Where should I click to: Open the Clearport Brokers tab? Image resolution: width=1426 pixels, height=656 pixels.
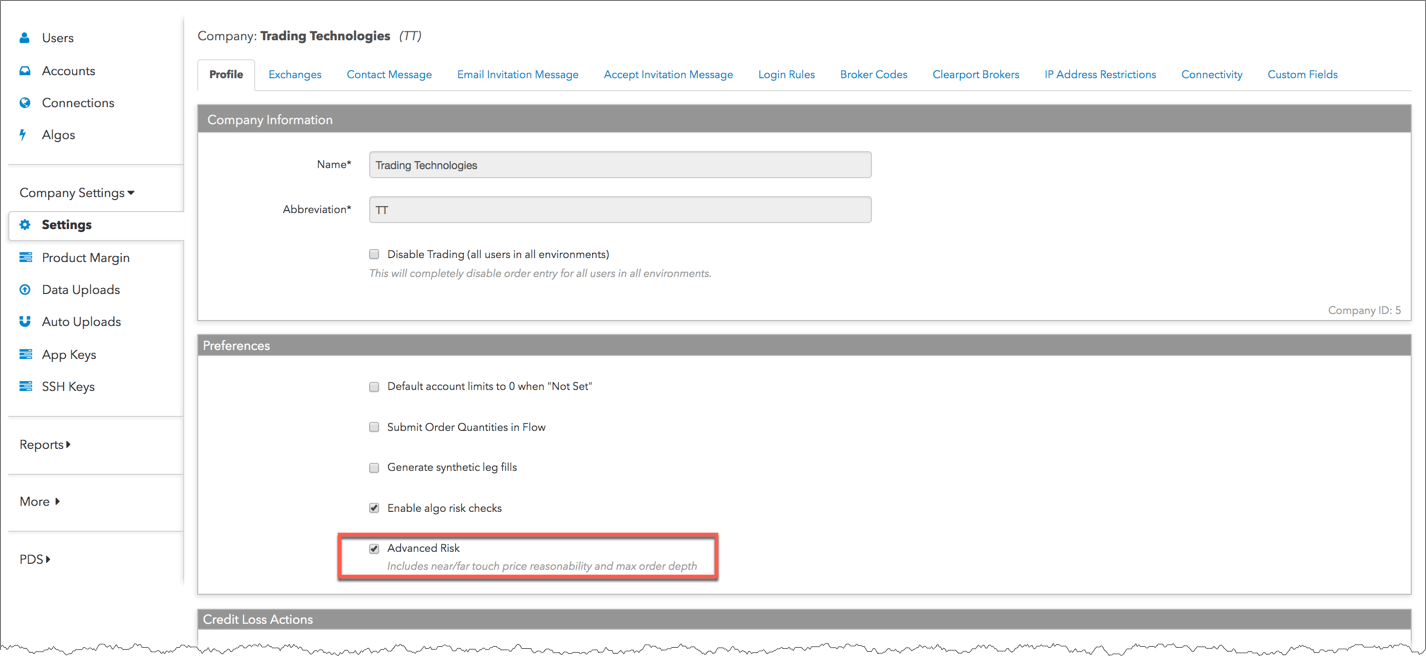coord(976,75)
